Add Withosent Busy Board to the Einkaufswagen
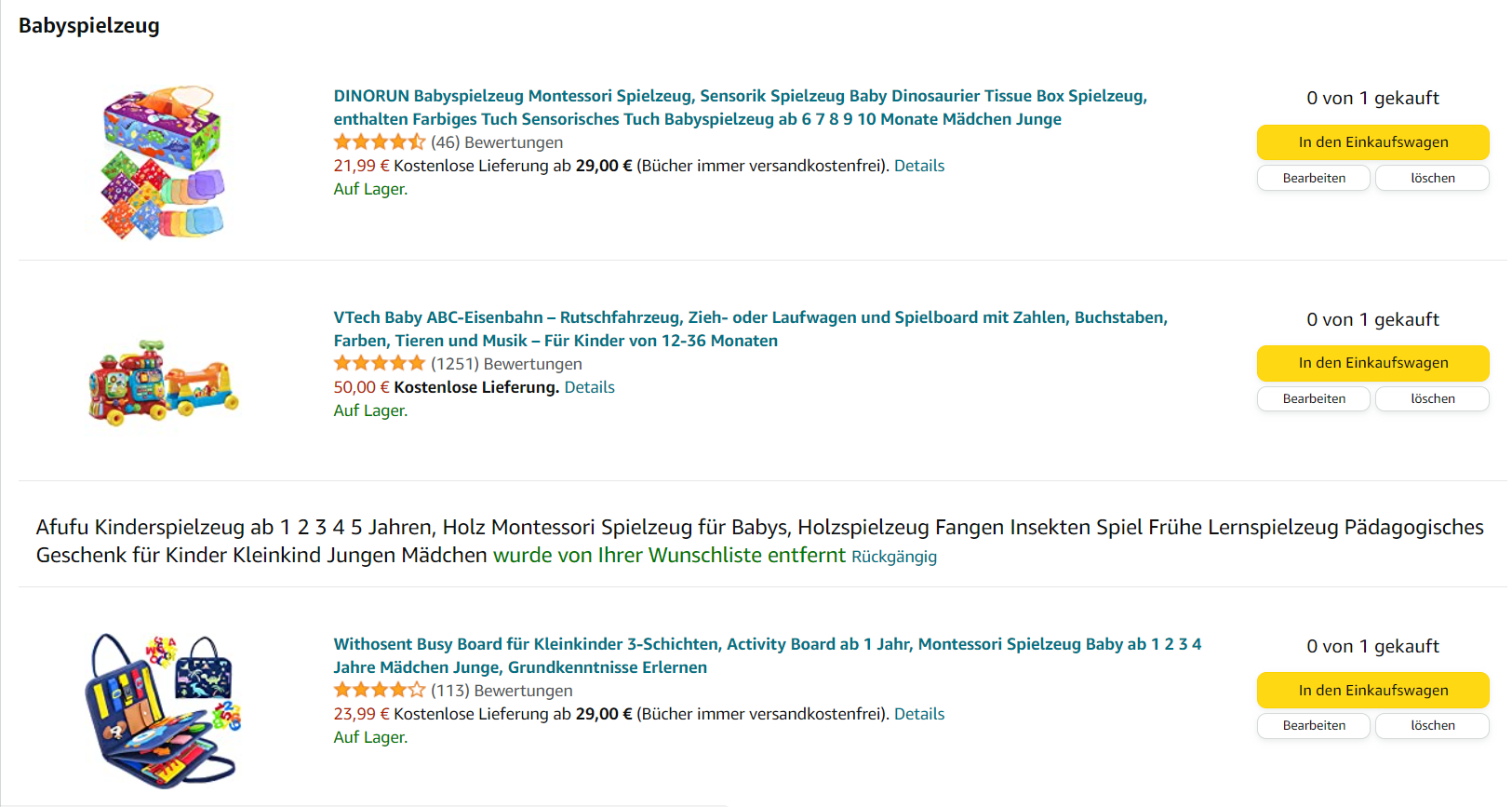This screenshot has height=807, width=1512. click(x=1373, y=691)
